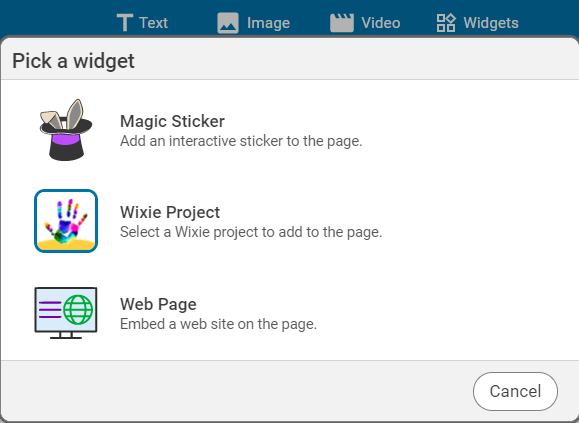This screenshot has height=423, width=579.
Task: Click 'Select a Wixie project to add' description
Action: pyautogui.click(x=251, y=232)
